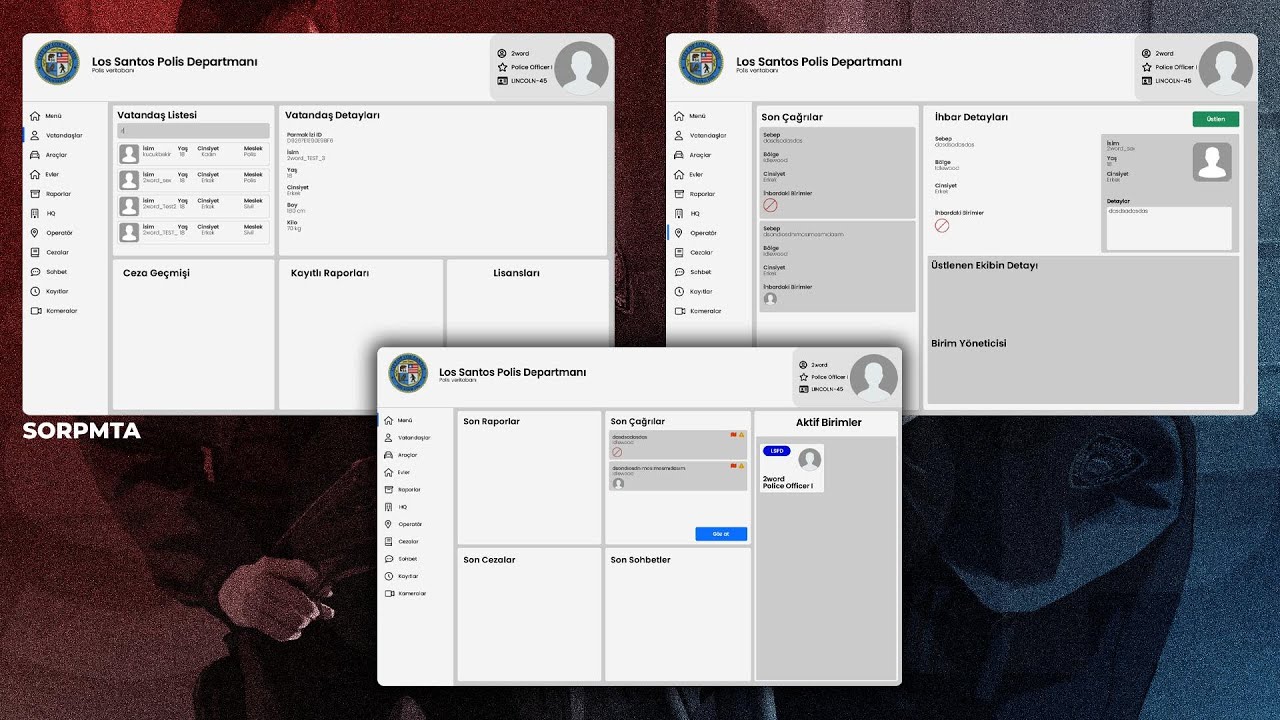Open Raporlar in the İhbar Detayları window sidebar
The height and width of the screenshot is (720, 1280).
(x=695, y=194)
